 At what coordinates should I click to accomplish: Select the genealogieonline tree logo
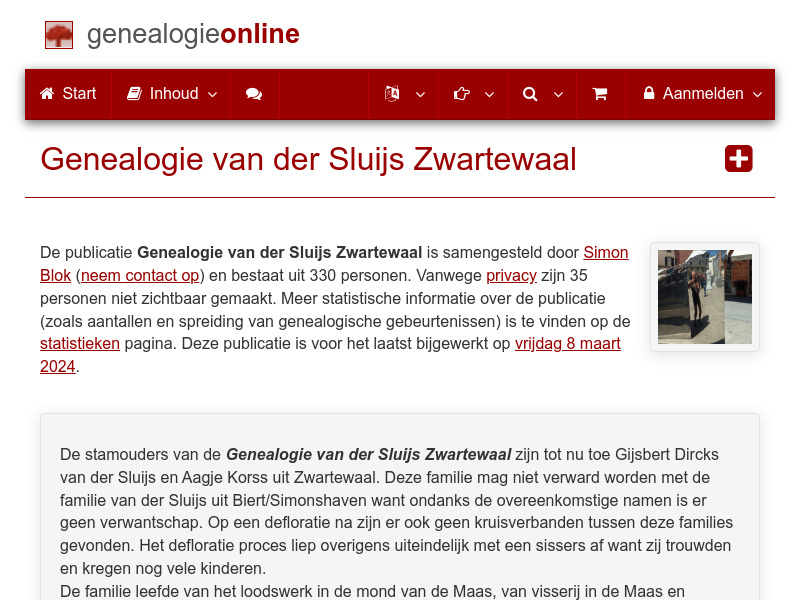[59, 35]
